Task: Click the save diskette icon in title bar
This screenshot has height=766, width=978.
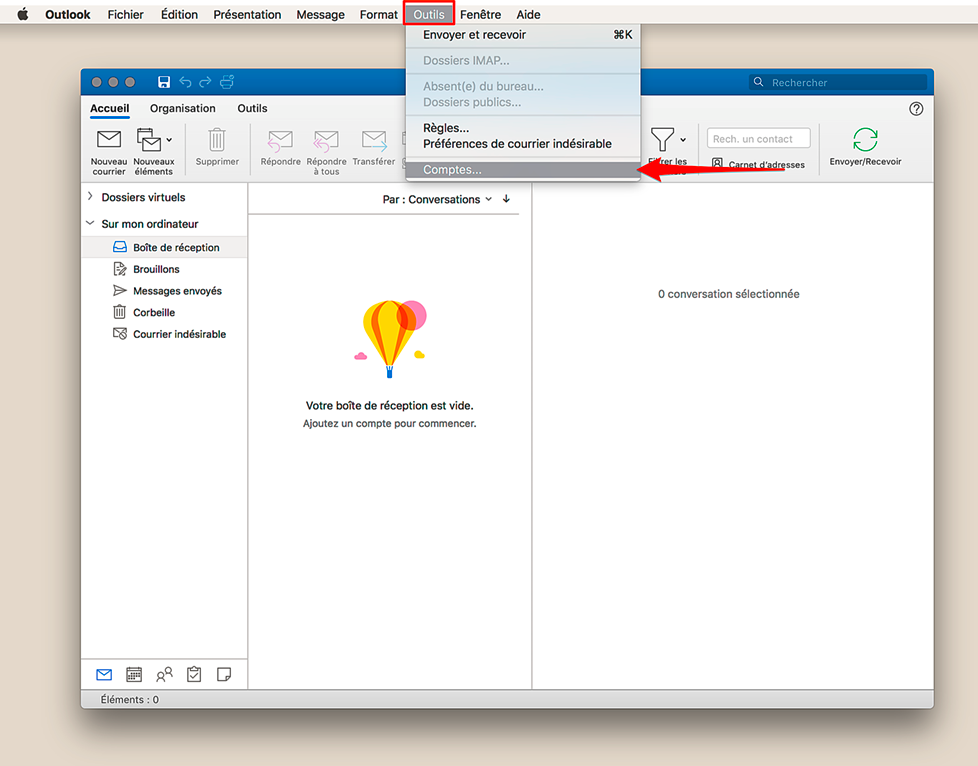Action: click(164, 82)
